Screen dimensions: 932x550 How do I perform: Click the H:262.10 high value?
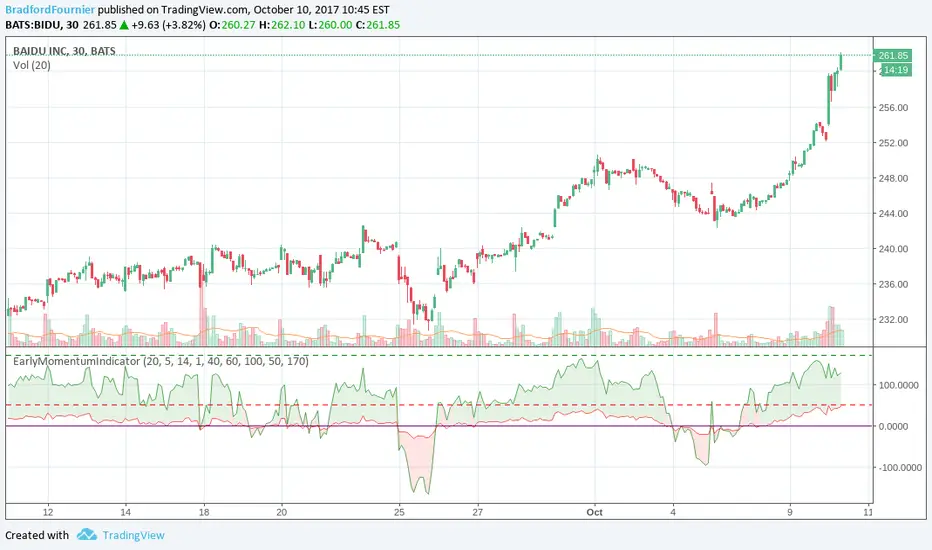point(282,25)
